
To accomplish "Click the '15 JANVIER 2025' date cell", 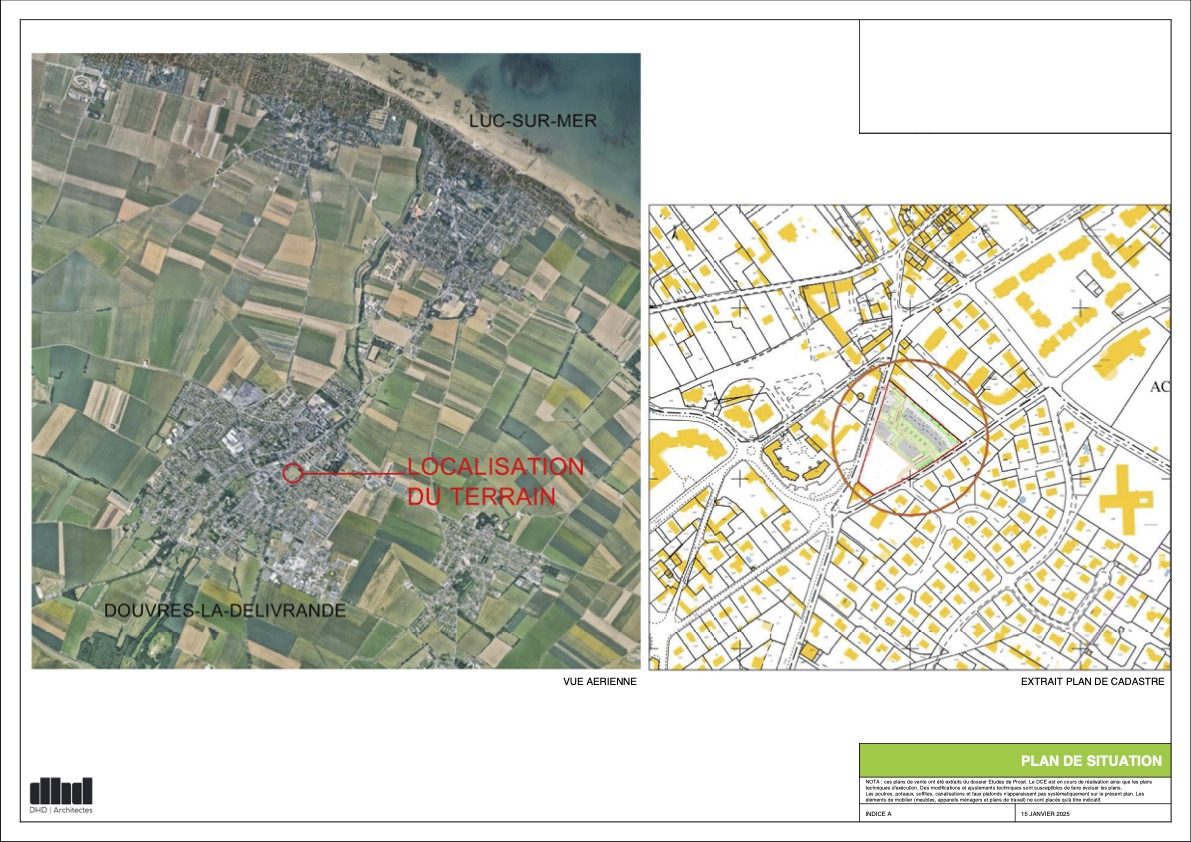I will click(x=1045, y=815).
